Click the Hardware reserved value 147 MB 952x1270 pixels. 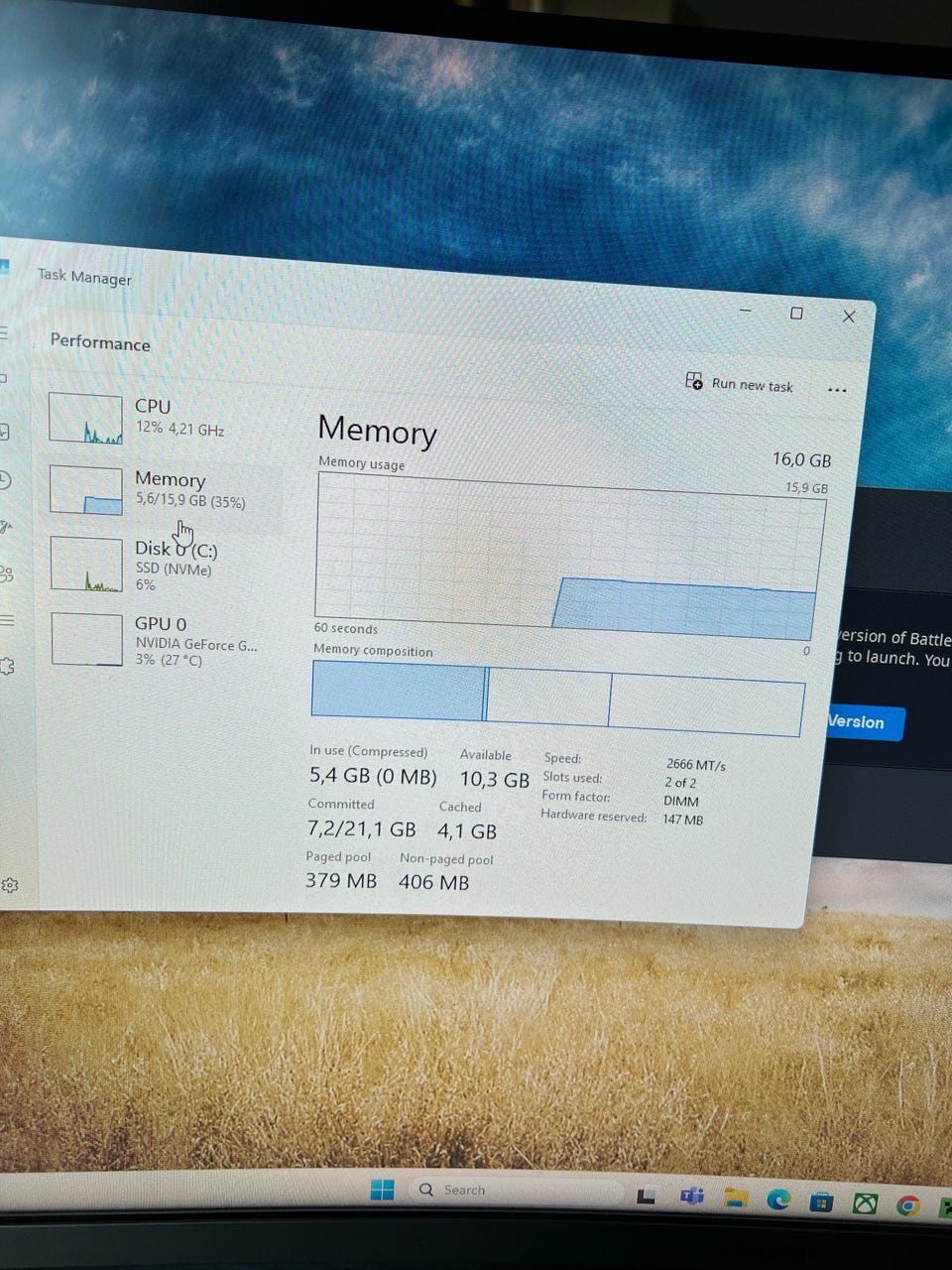682,820
